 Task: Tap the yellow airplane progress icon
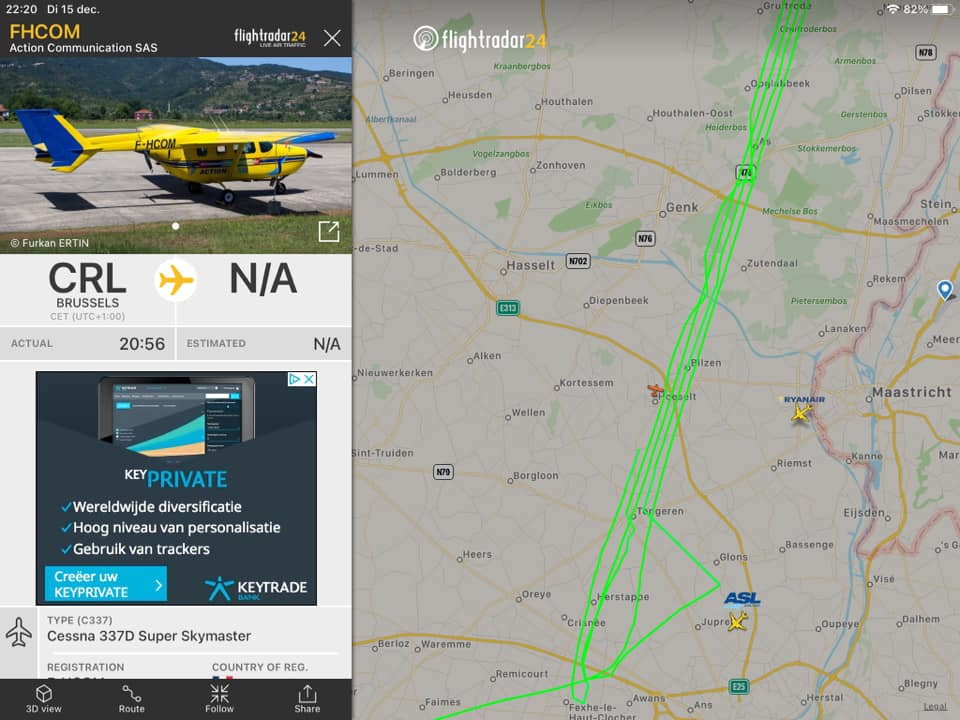[x=176, y=280]
